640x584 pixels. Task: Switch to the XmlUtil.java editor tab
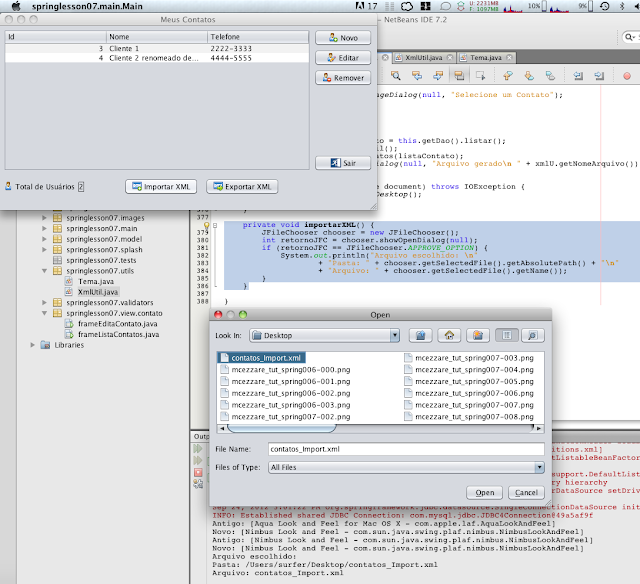click(x=423, y=58)
